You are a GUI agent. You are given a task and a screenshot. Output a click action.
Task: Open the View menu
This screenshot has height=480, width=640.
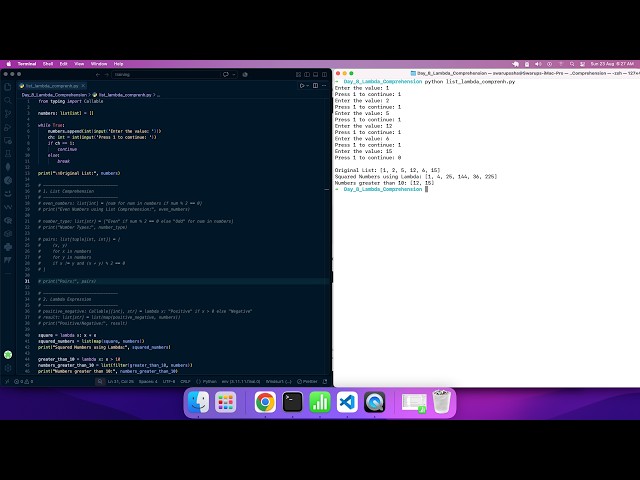[79, 64]
